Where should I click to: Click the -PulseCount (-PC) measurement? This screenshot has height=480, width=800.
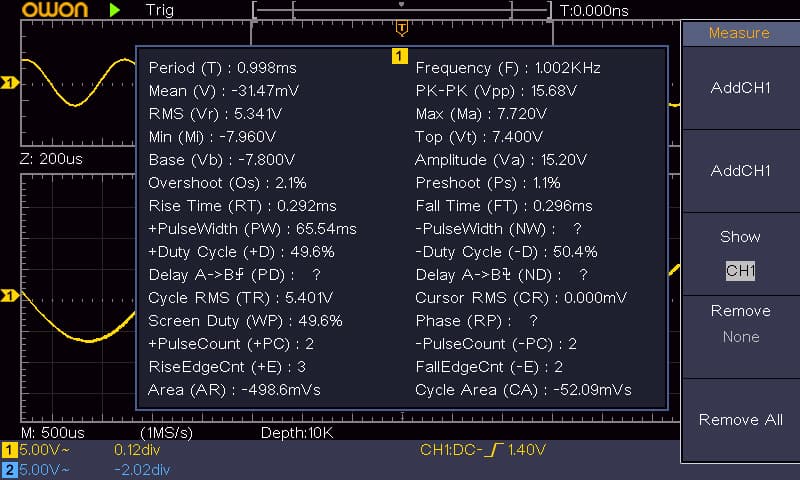[x=496, y=343]
